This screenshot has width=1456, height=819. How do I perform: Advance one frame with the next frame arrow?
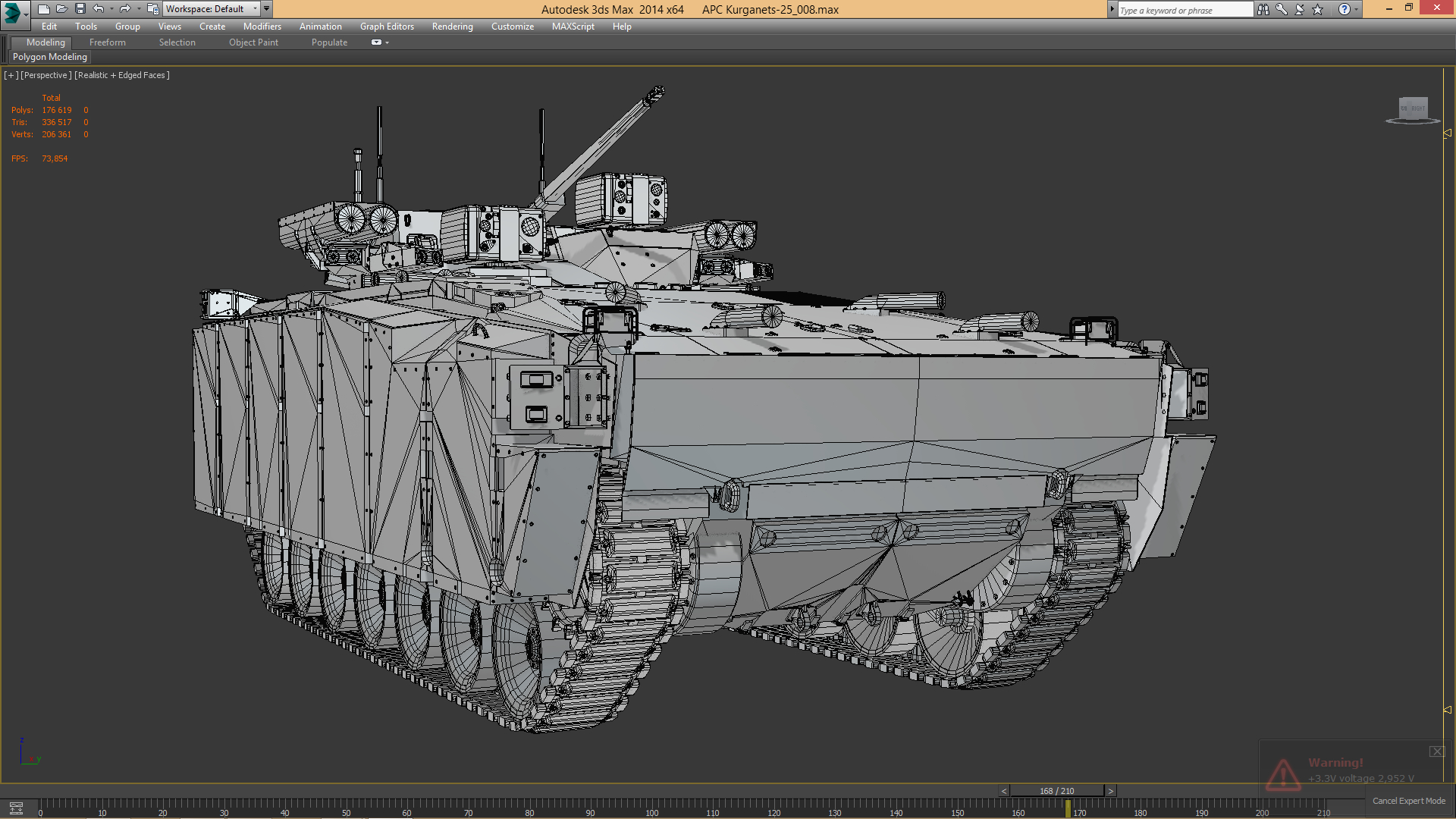pos(1110,790)
